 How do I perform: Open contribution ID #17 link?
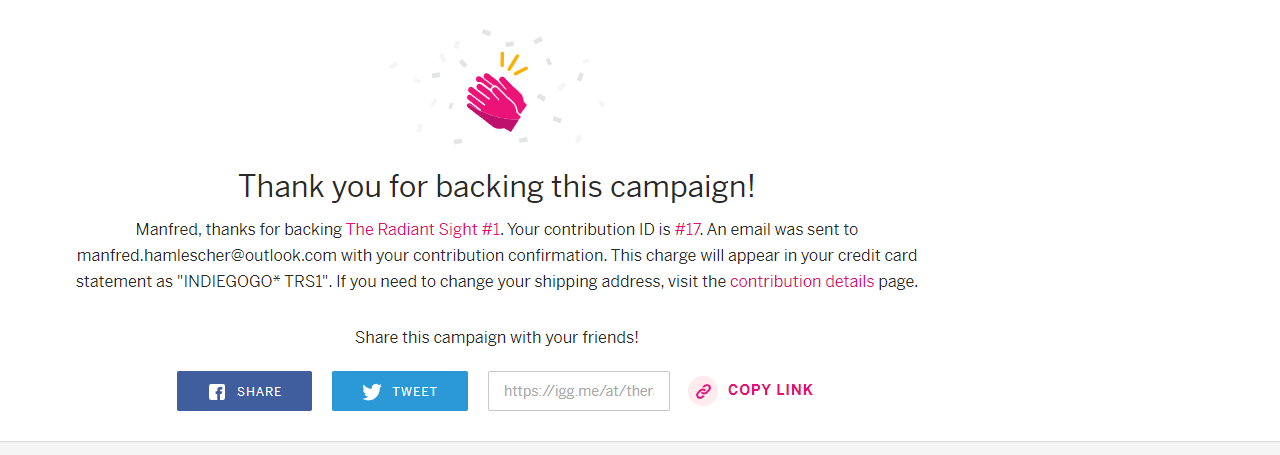[x=687, y=230]
